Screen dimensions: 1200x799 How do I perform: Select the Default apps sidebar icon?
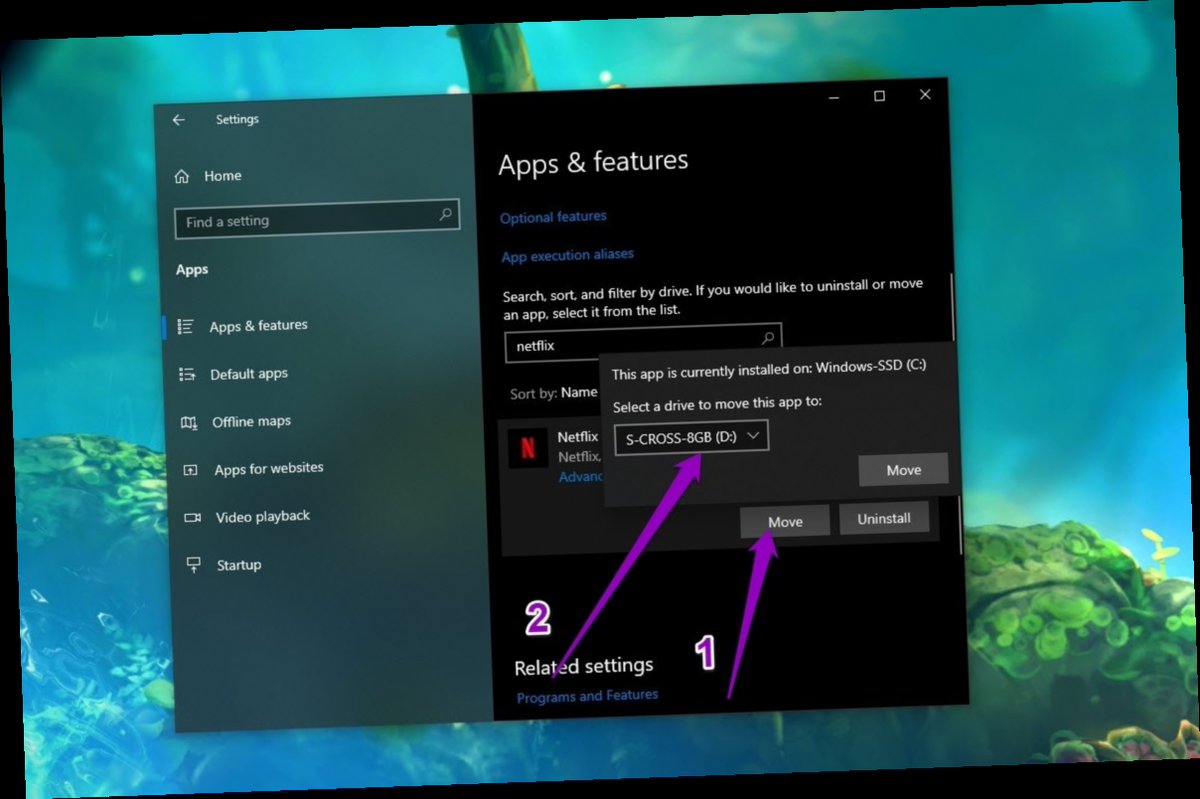tap(187, 374)
